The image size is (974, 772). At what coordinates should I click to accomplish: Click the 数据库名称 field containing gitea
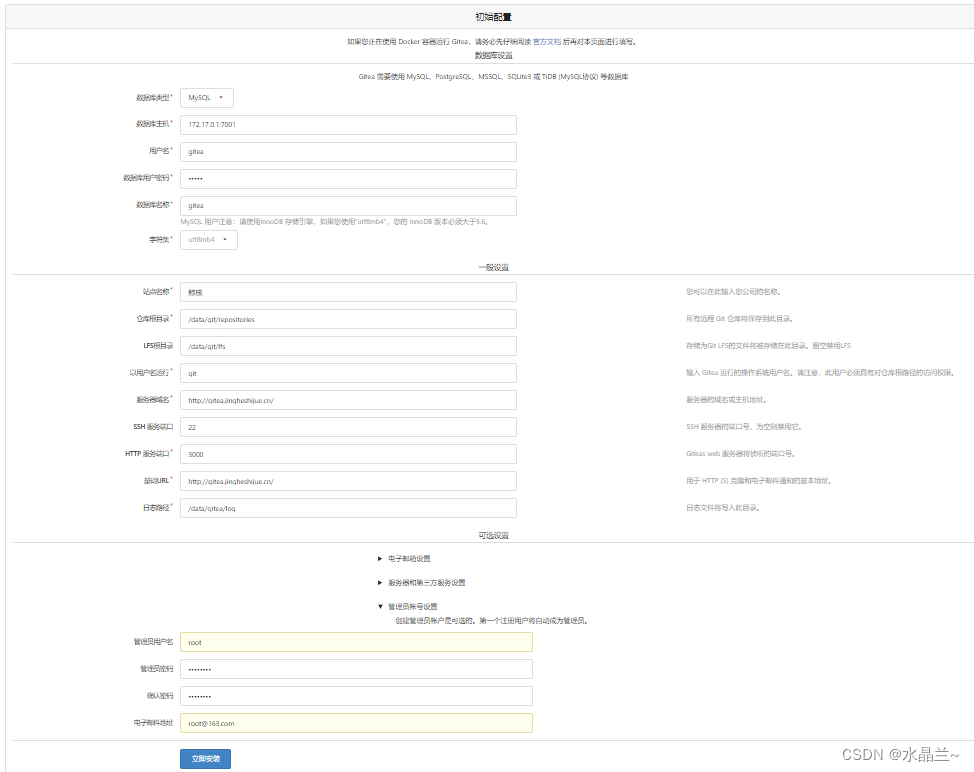click(348, 206)
